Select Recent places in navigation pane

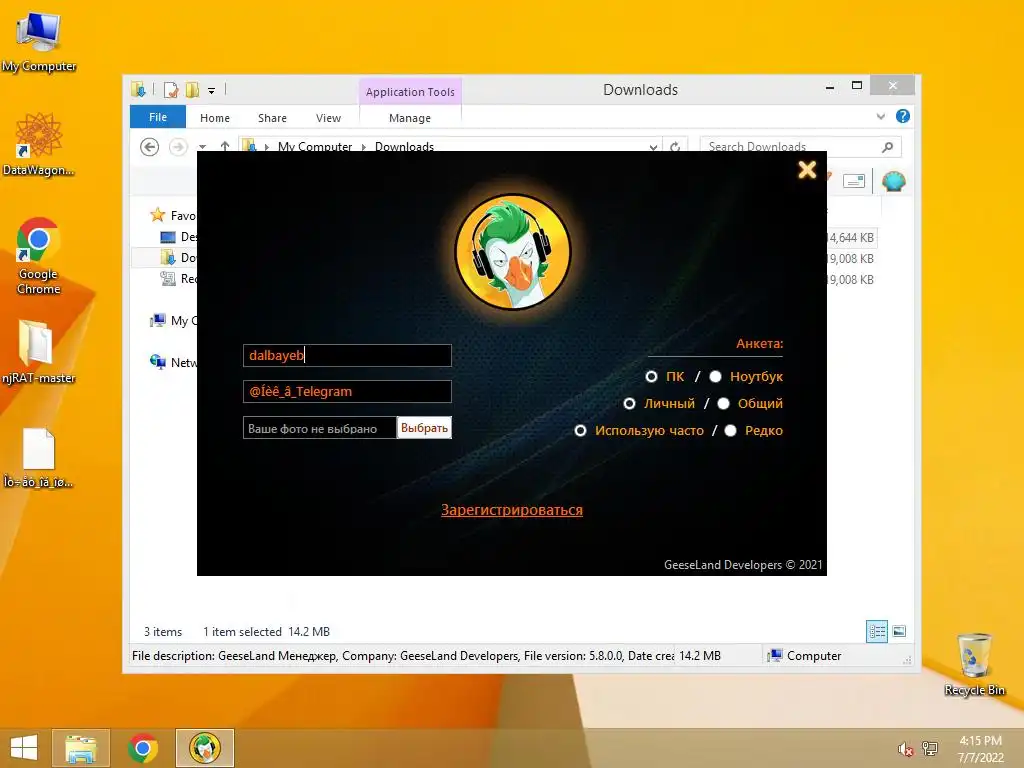point(178,279)
